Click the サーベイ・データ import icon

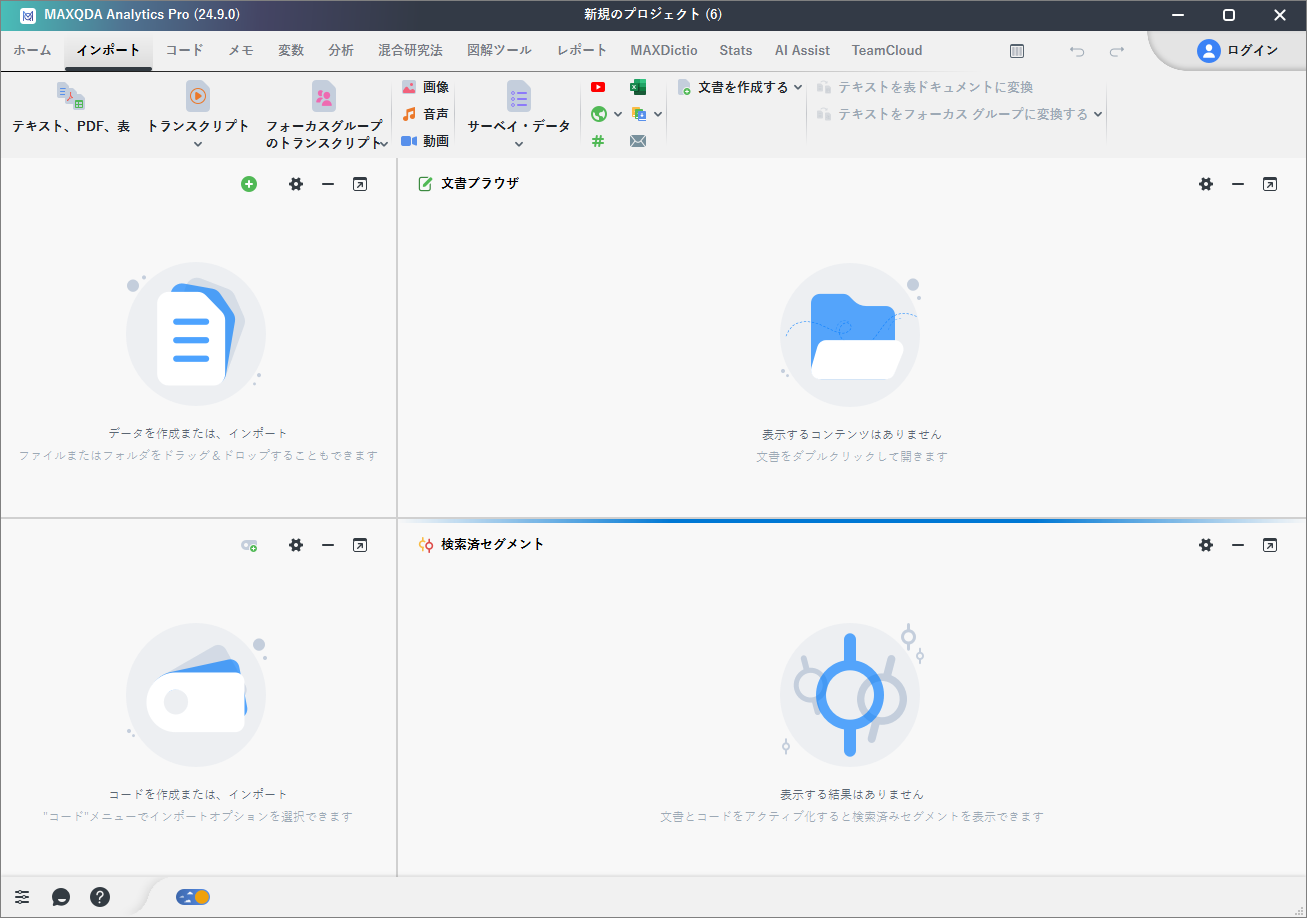point(519,96)
